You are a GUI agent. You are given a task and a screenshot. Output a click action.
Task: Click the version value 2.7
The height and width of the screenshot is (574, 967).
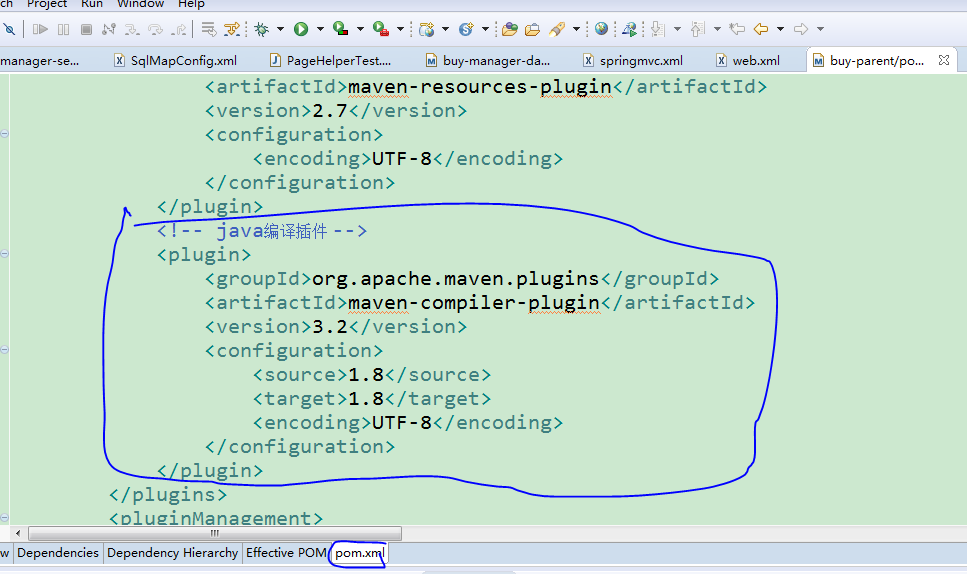pyautogui.click(x=330, y=111)
